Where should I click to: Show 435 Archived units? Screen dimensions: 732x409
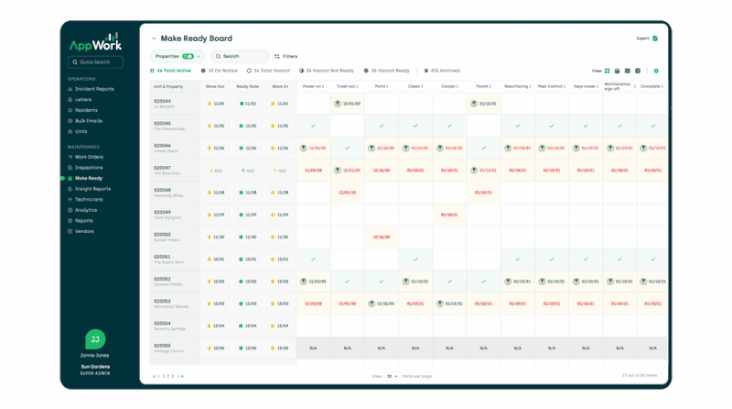442,71
